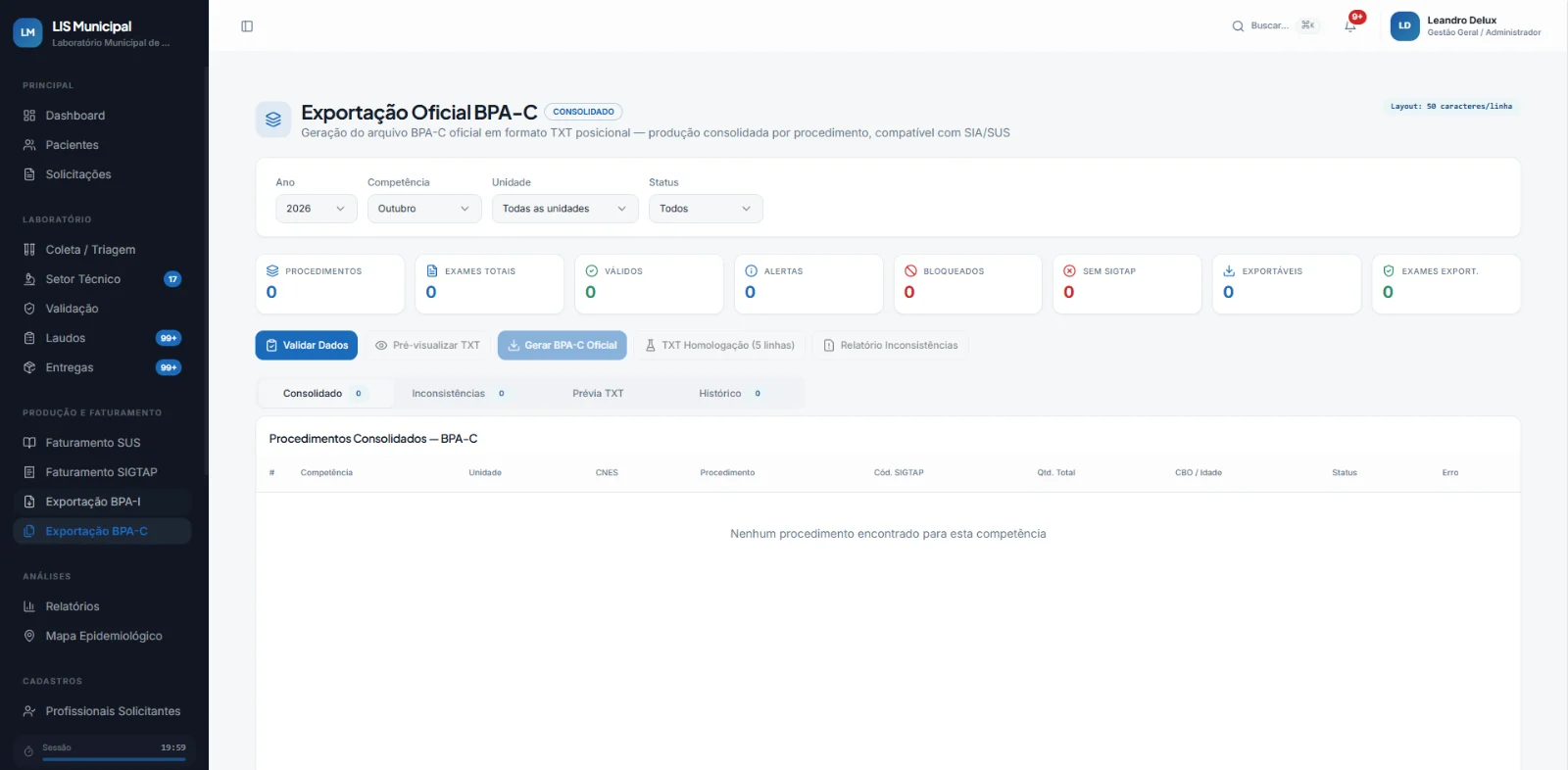Open Profissionais Solicitantes in sidebar
The height and width of the screenshot is (770, 1568).
point(102,711)
